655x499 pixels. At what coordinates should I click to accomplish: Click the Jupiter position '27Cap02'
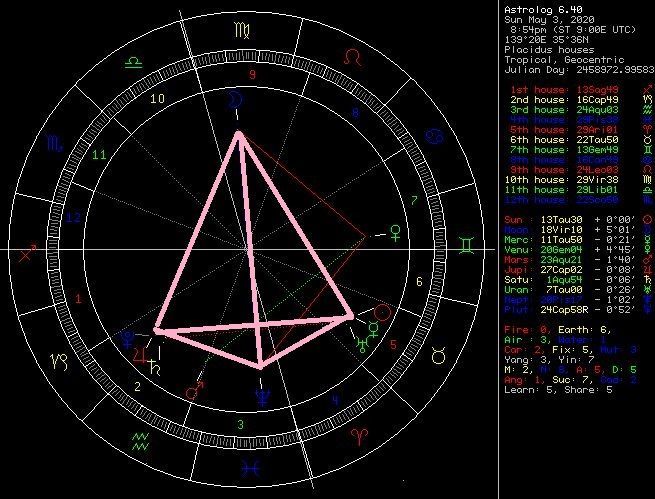coord(561,270)
